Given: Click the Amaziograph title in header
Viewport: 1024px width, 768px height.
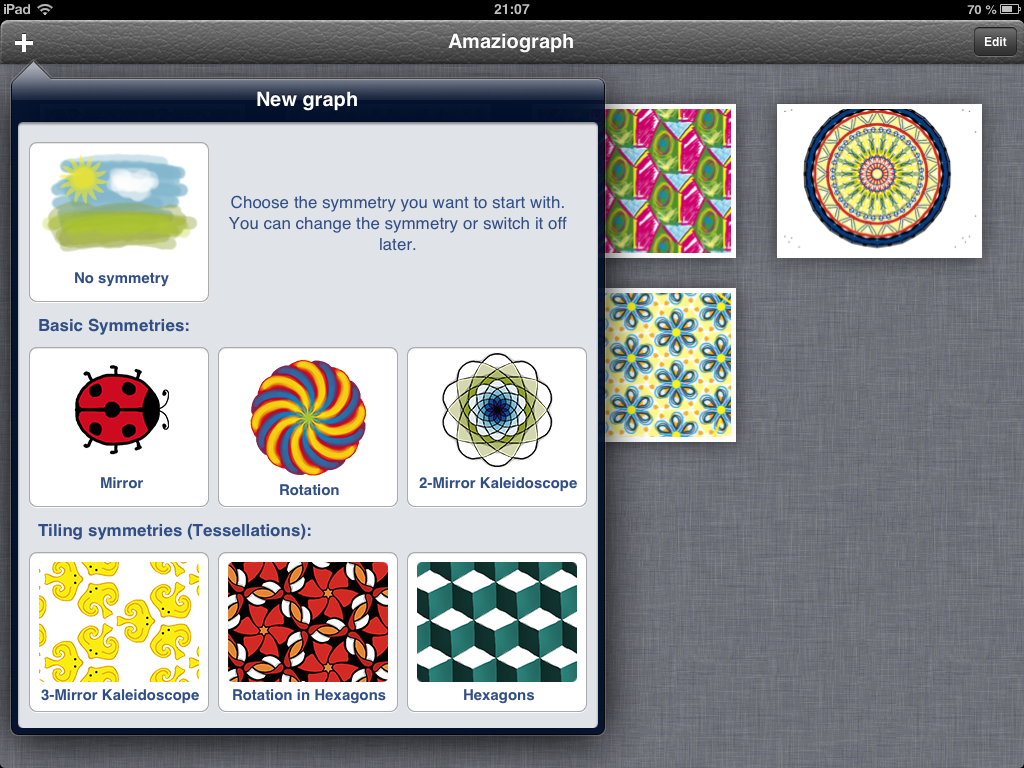Looking at the screenshot, I should coord(511,42).
